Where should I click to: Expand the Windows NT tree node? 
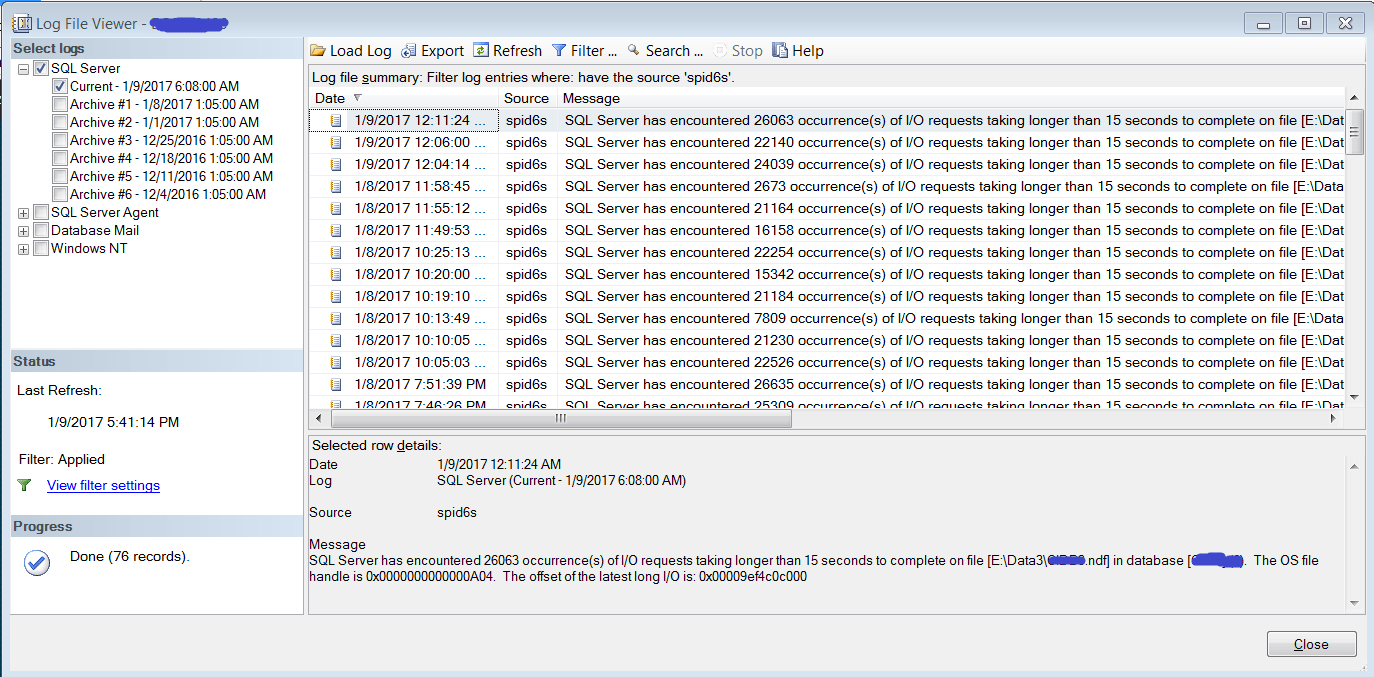(x=23, y=249)
